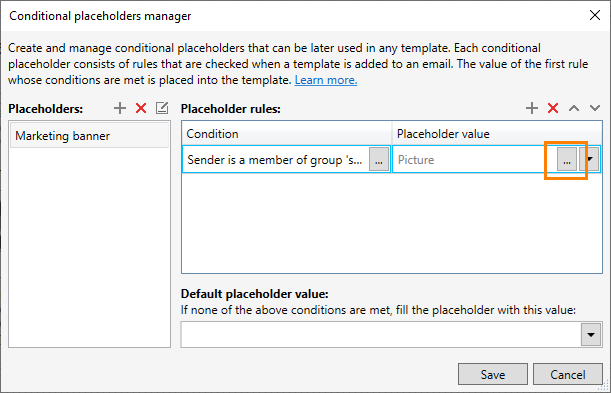Cancel and discard changes
Image resolution: width=611 pixels, height=393 pixels.
coord(567,374)
